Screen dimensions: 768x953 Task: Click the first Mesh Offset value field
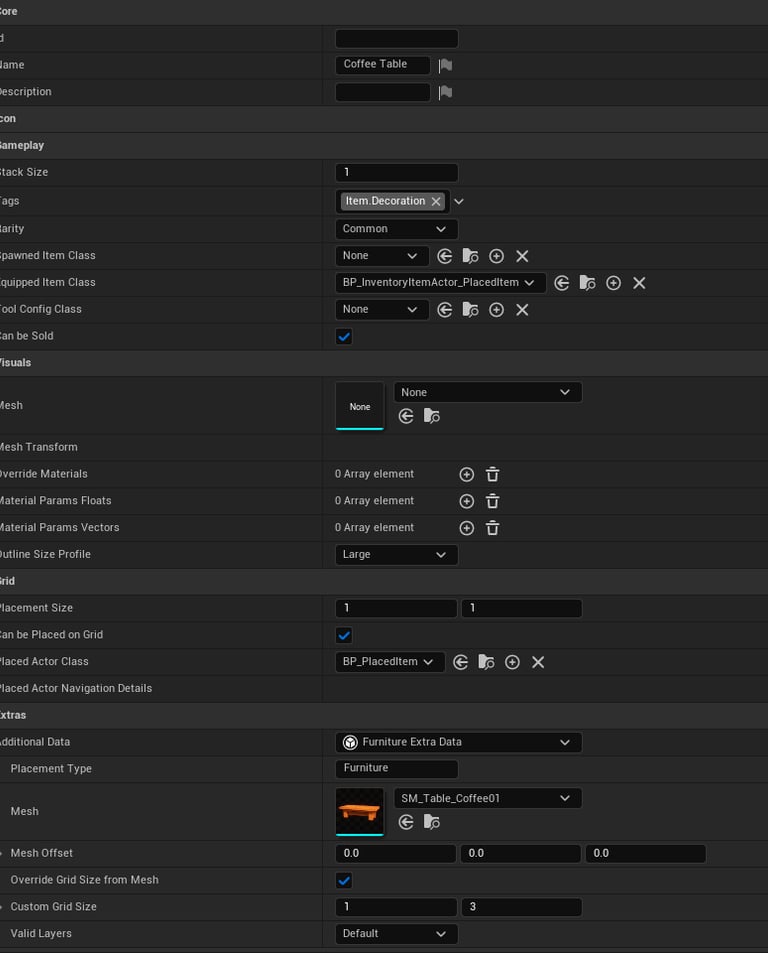pos(396,854)
